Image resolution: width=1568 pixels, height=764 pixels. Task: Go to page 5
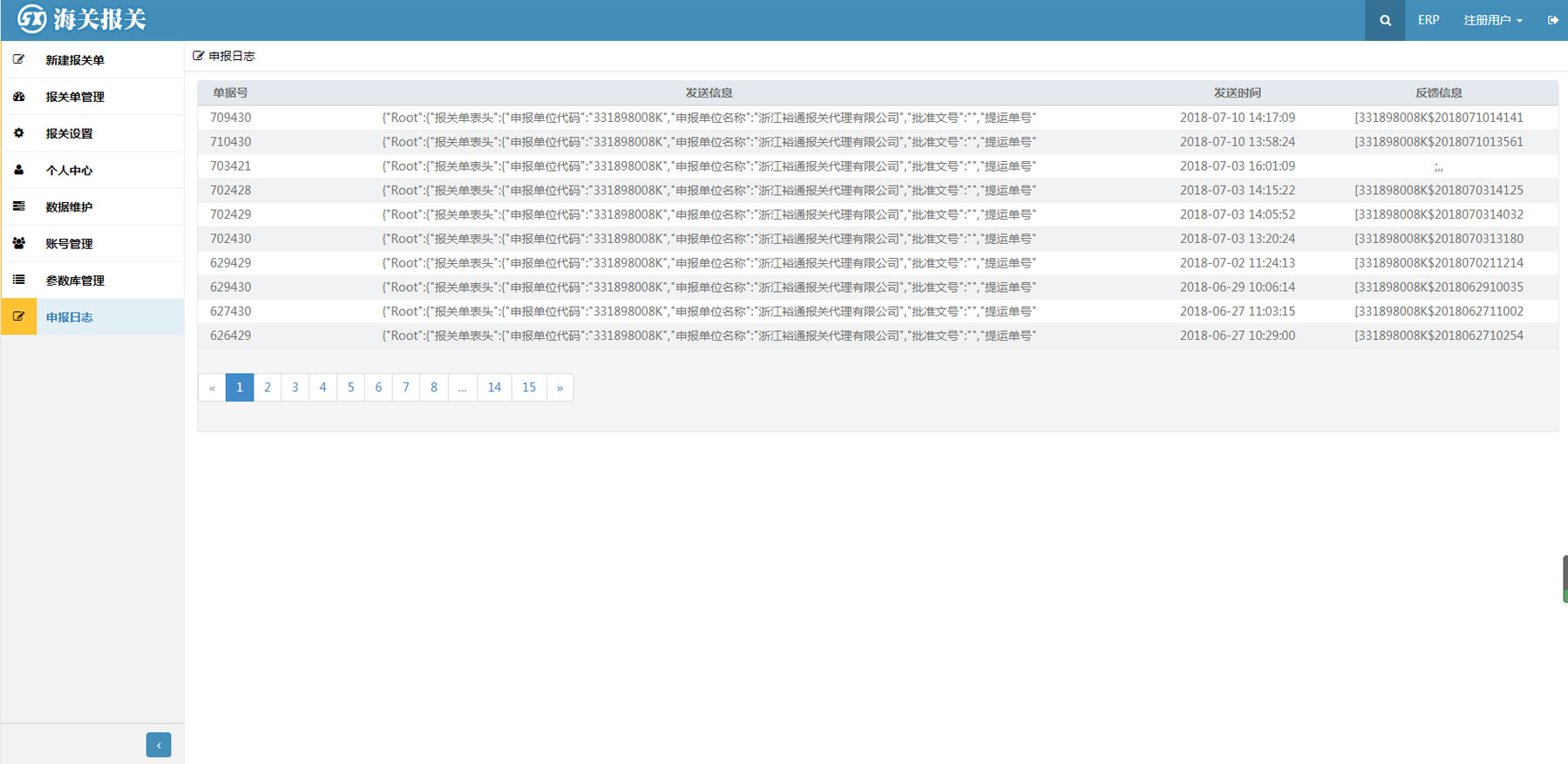click(350, 388)
